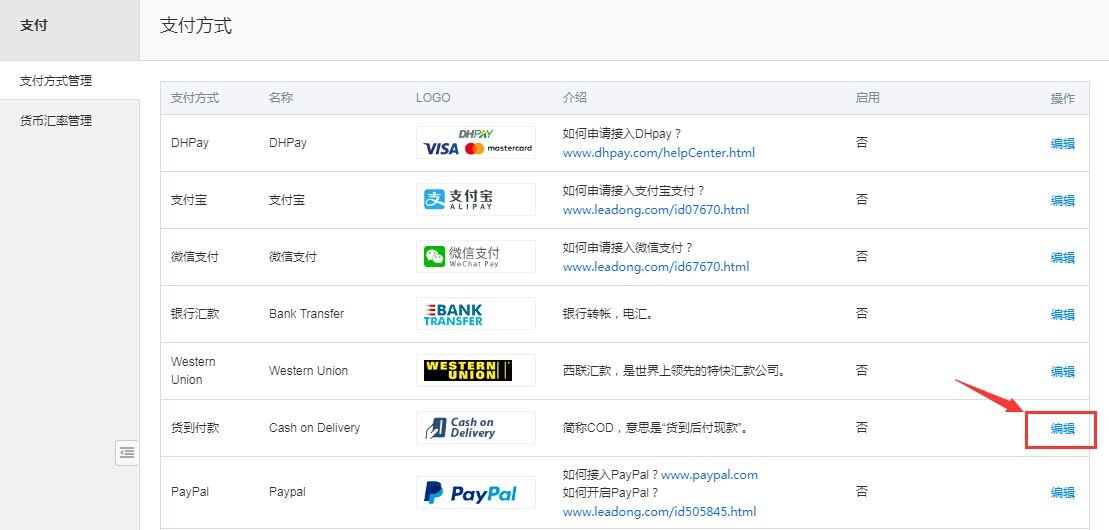Open the leadong.com/id67670.html WeChat link

tap(655, 267)
